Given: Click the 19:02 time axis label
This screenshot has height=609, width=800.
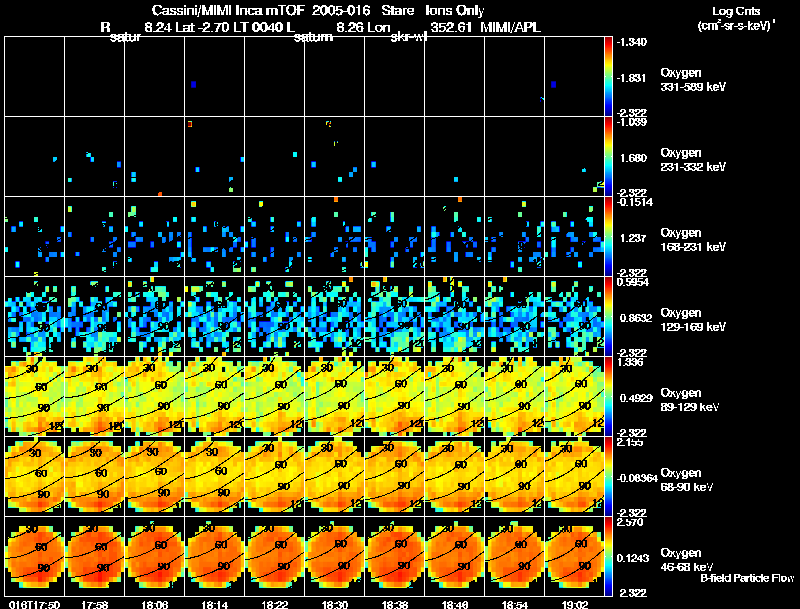Looking at the screenshot, I should click(x=575, y=604).
